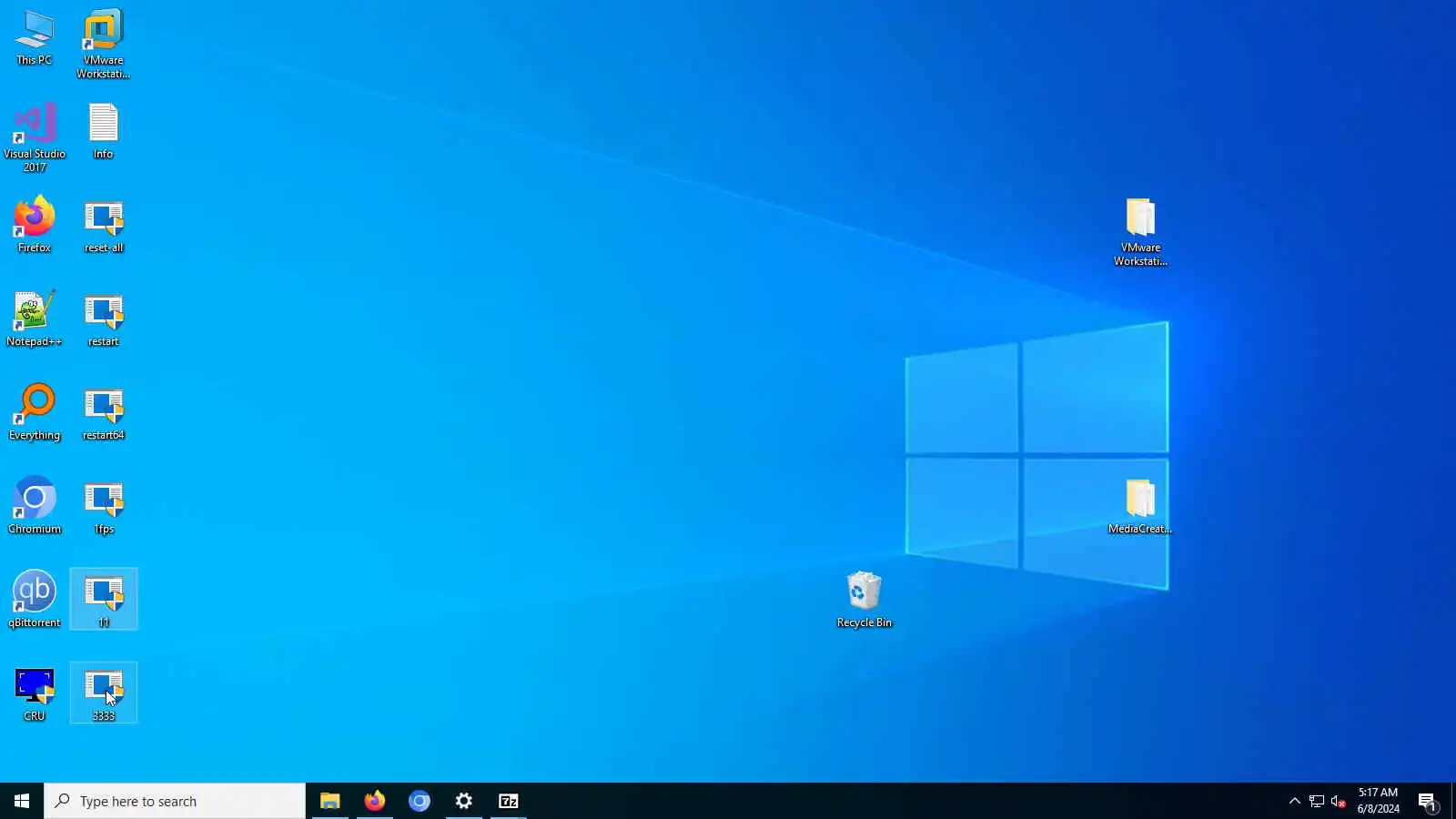This screenshot has width=1456, height=819.
Task: Click the Type here to search box
Action: pos(175,801)
